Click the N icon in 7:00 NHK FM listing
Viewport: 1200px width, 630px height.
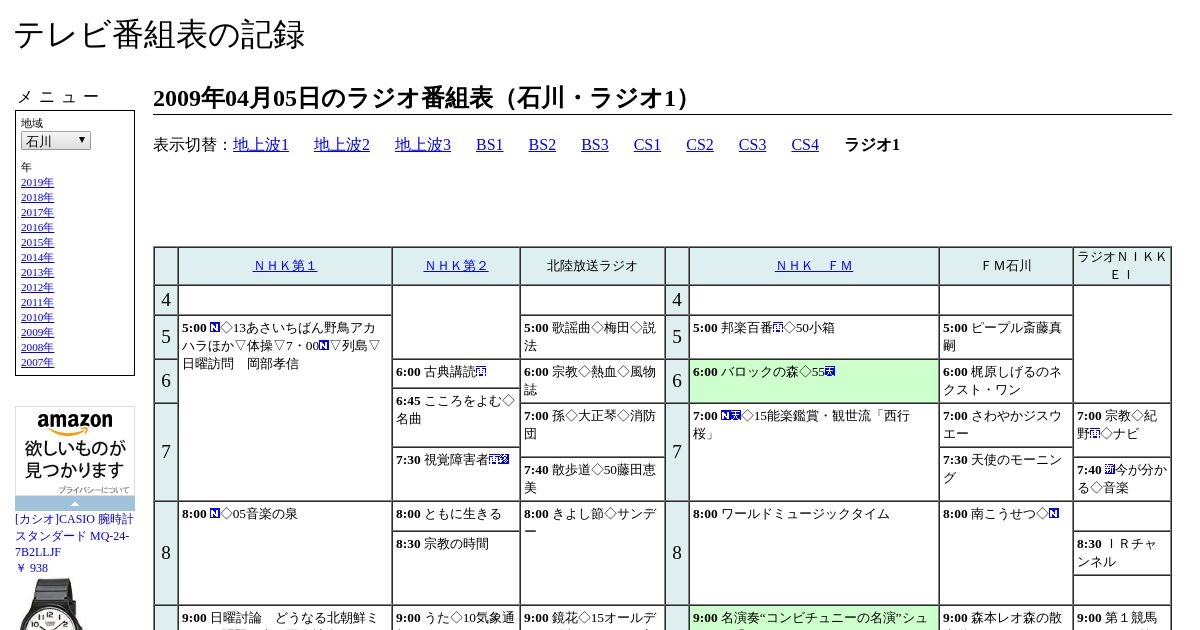click(726, 416)
